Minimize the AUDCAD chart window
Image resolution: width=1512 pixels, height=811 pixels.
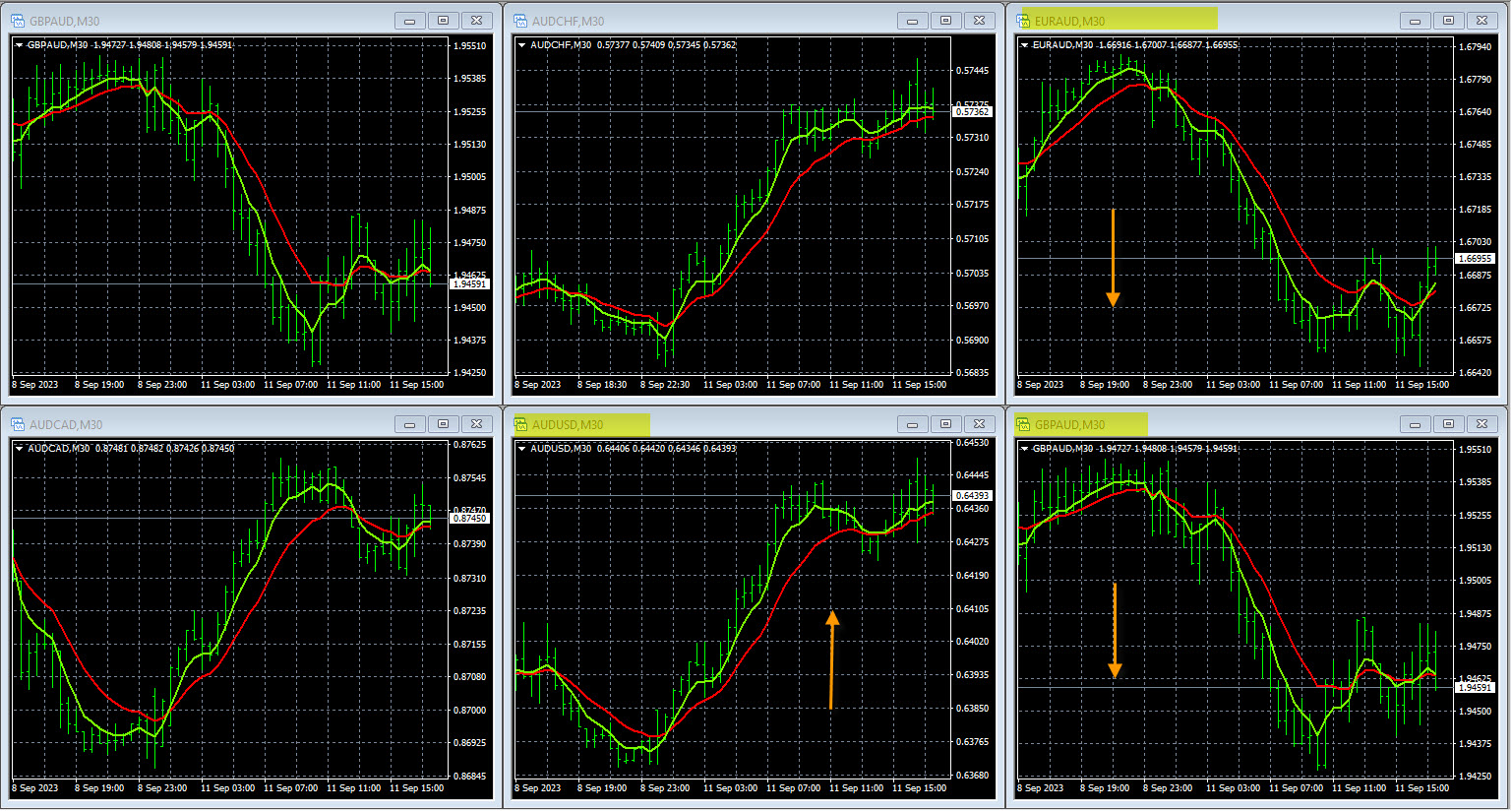[409, 424]
